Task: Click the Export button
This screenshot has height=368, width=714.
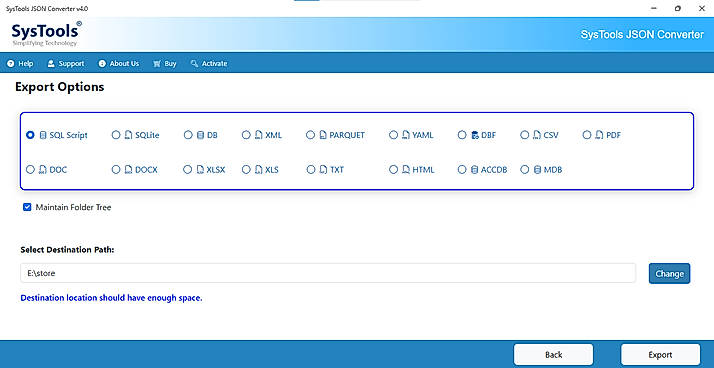Action: [x=660, y=355]
